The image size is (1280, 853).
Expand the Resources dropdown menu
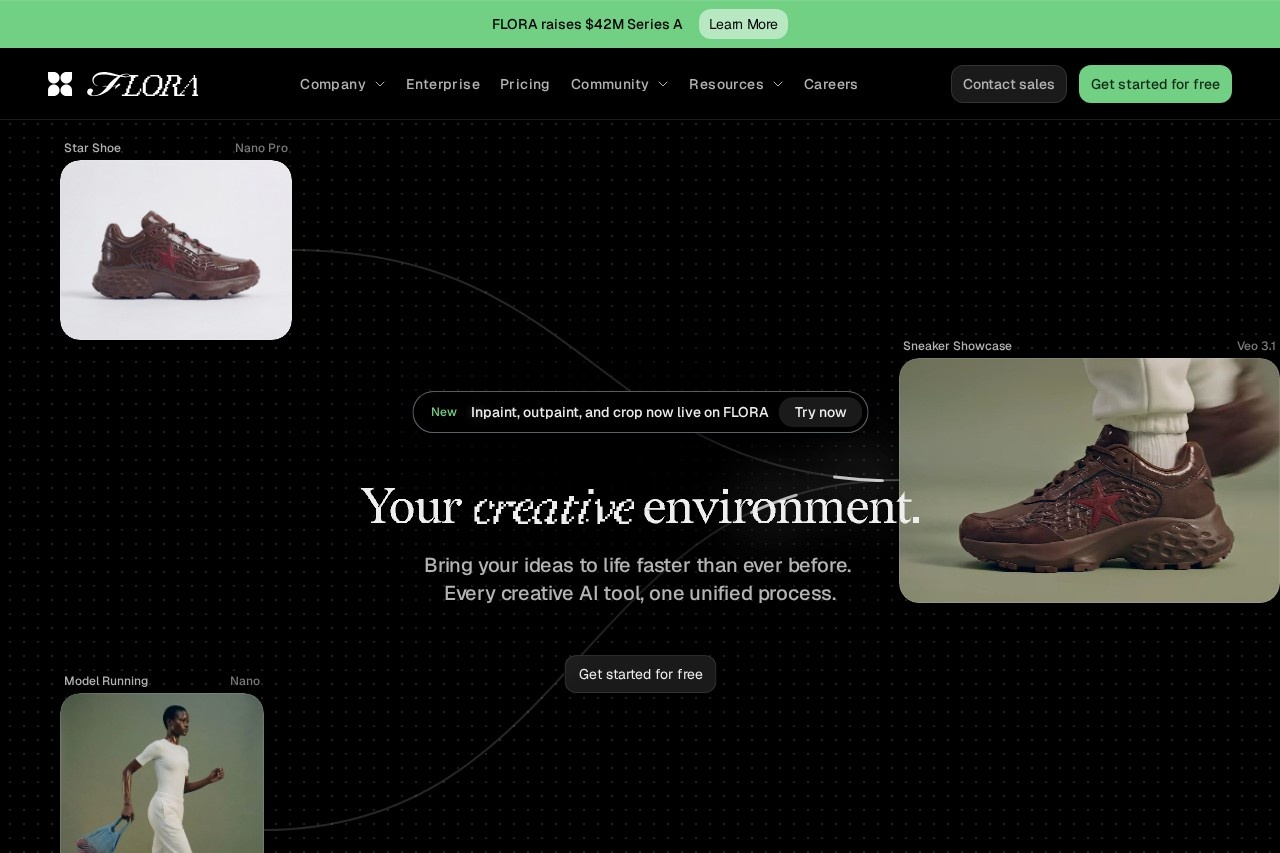[736, 84]
